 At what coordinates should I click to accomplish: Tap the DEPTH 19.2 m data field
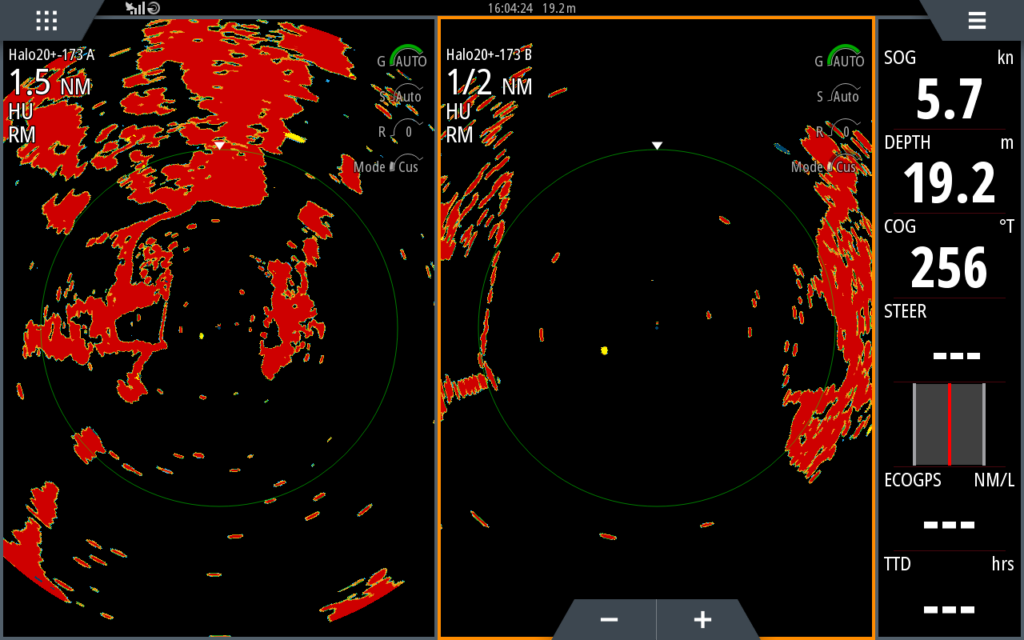click(949, 172)
